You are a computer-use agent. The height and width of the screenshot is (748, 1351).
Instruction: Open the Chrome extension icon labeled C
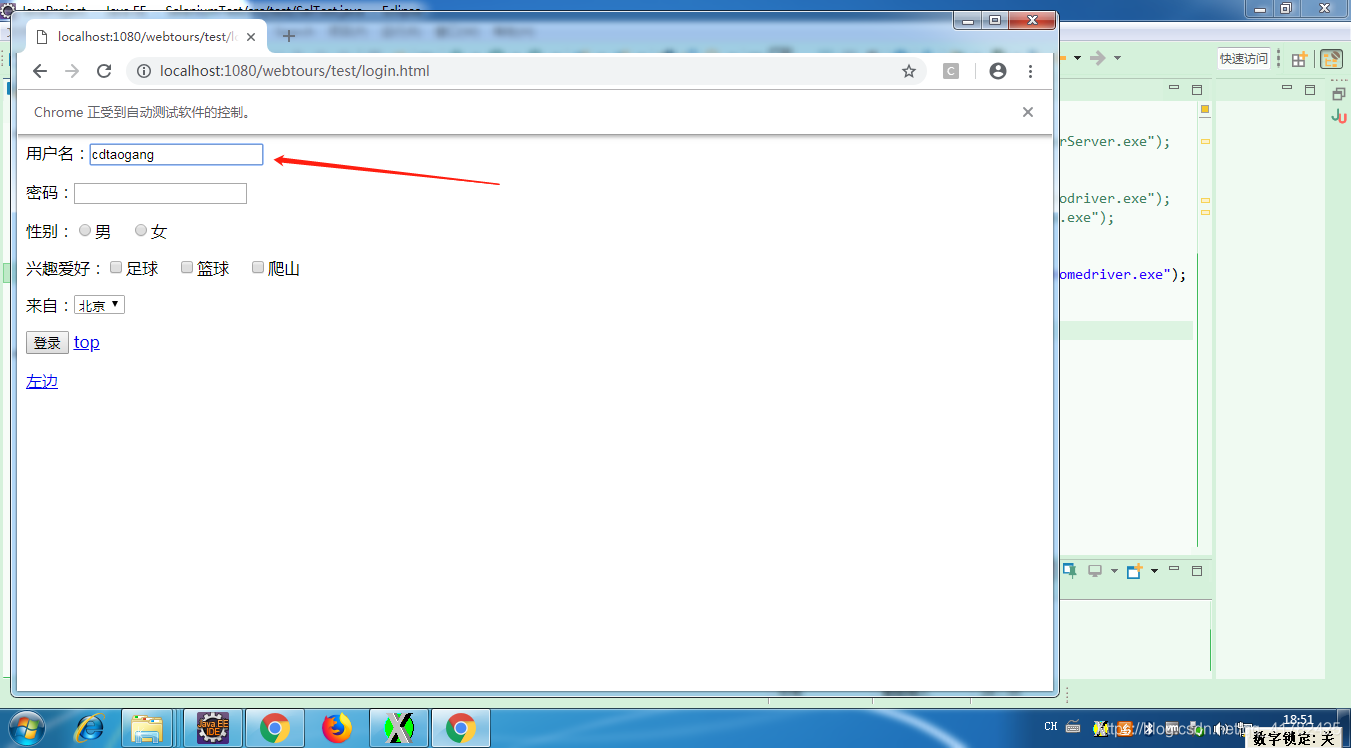[952, 71]
